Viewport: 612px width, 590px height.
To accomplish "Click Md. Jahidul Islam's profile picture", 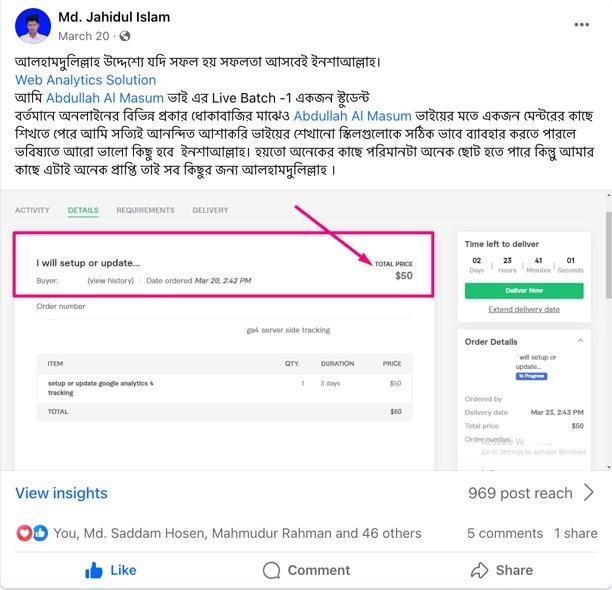I will [x=33, y=26].
